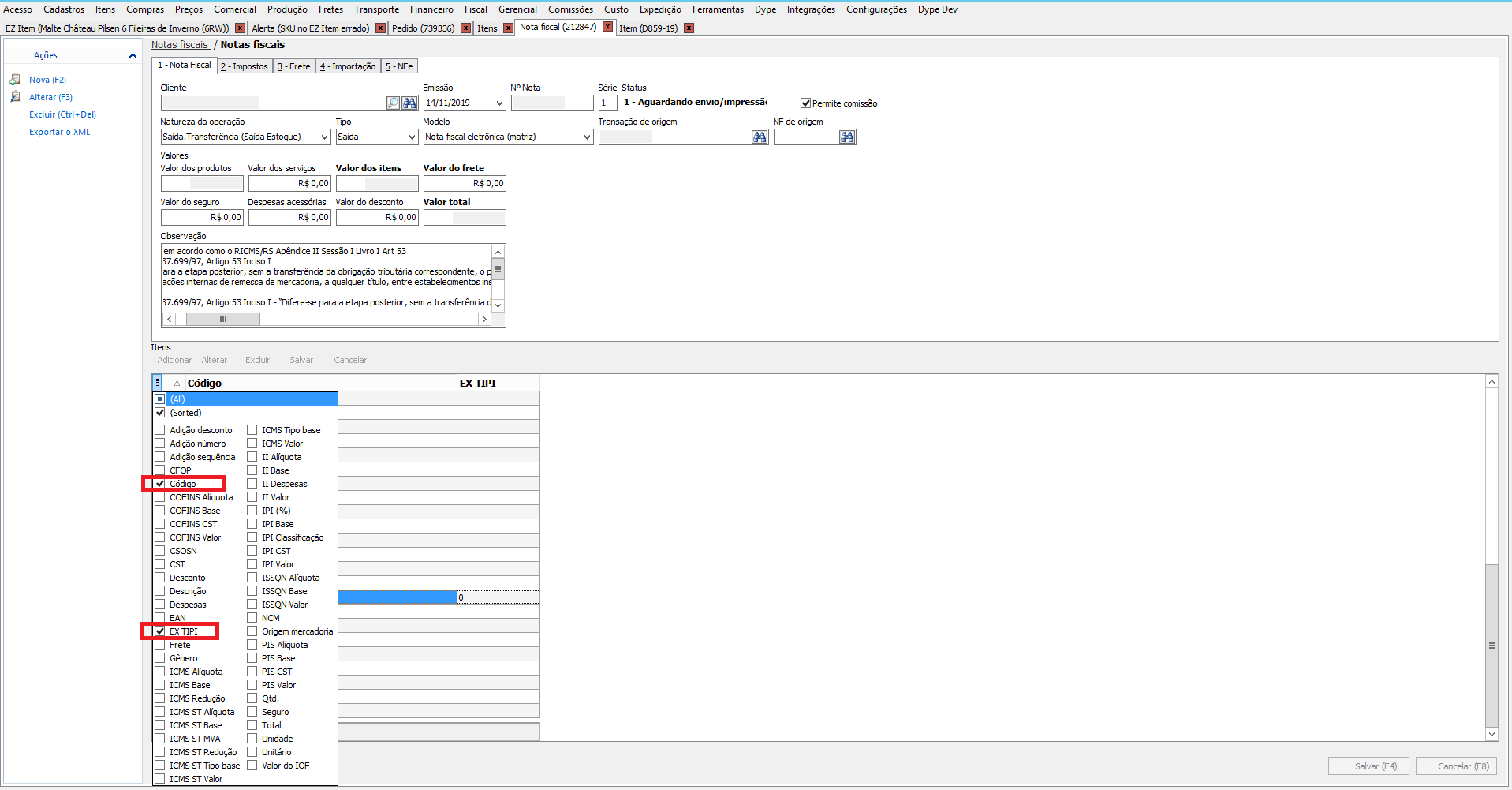
Task: Close the Itens tab
Action: (509, 28)
